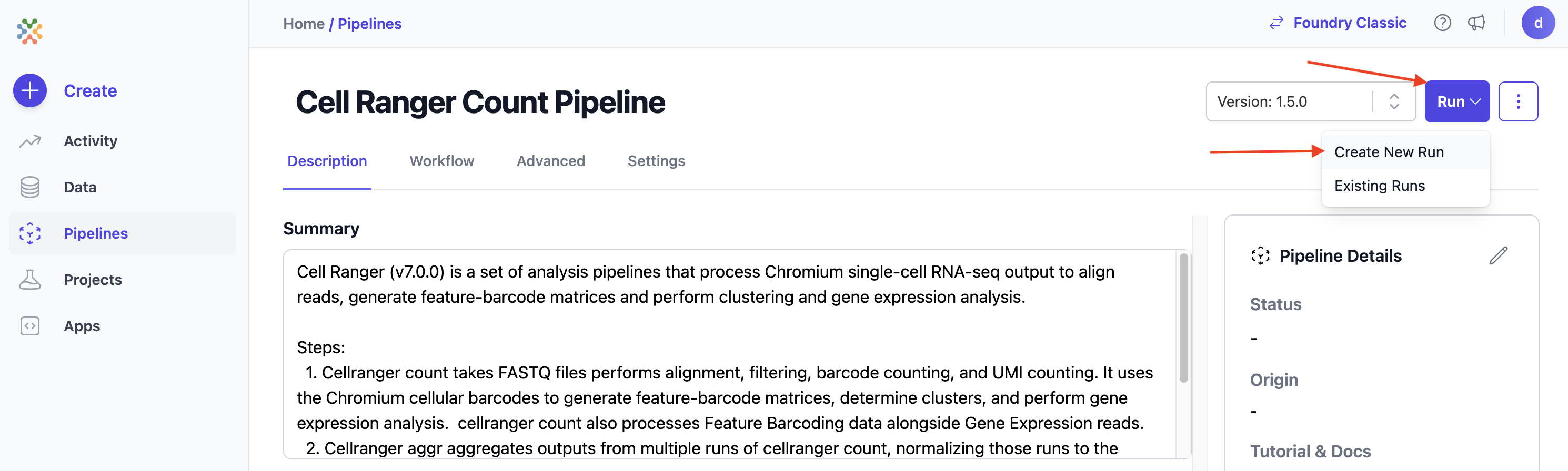Navigate to Home breadcrumb
Viewport: 1568px width, 471px height.
coord(303,24)
